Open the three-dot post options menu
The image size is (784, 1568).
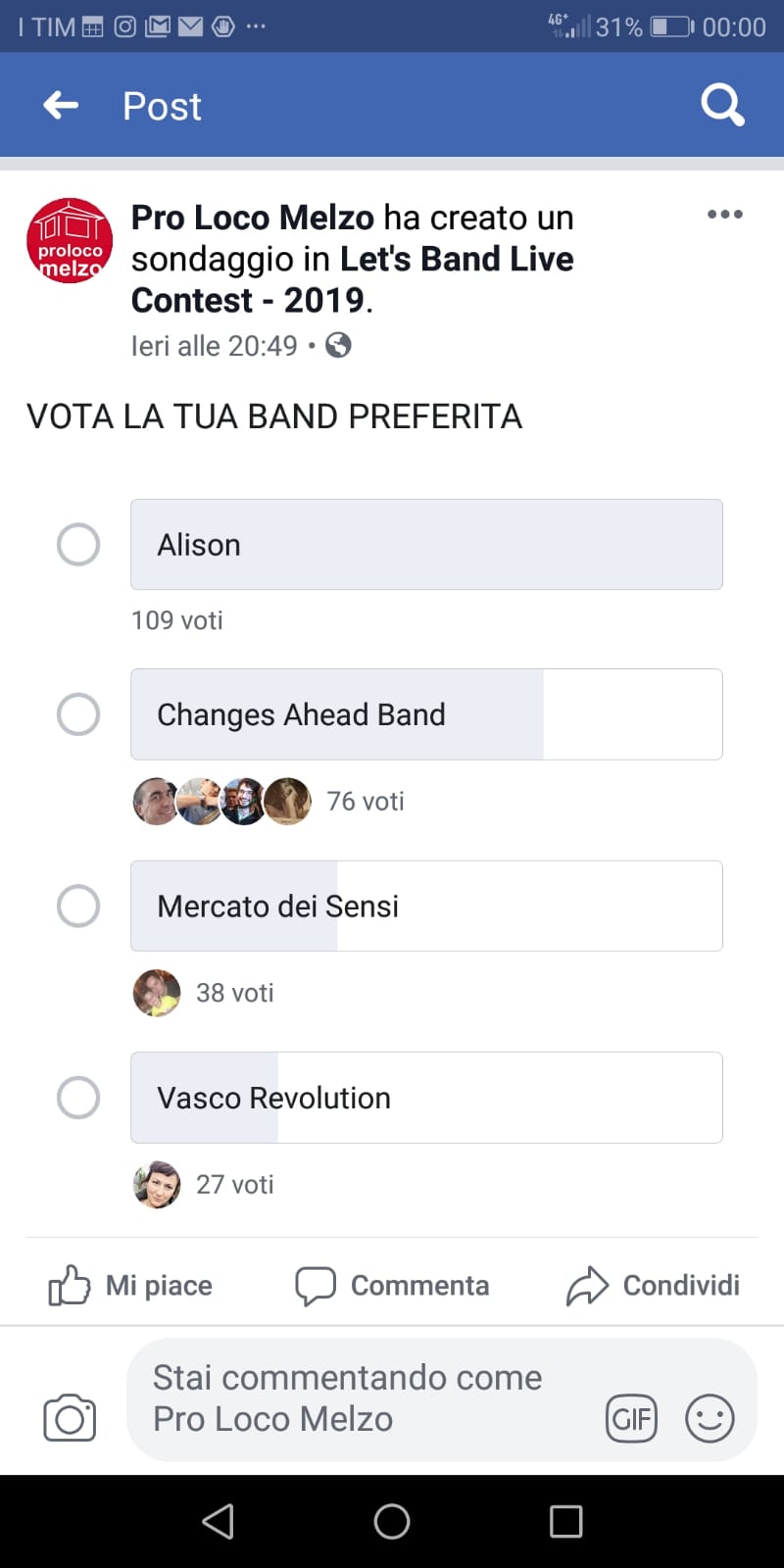point(724,215)
